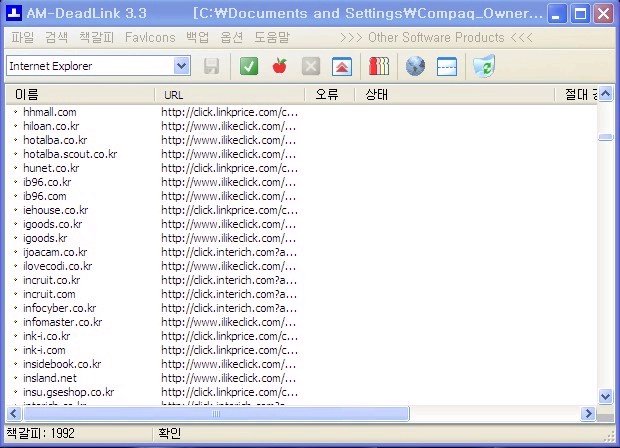Click the AM-DeadLink title bar app icon
The image size is (620, 448).
click(x=14, y=13)
